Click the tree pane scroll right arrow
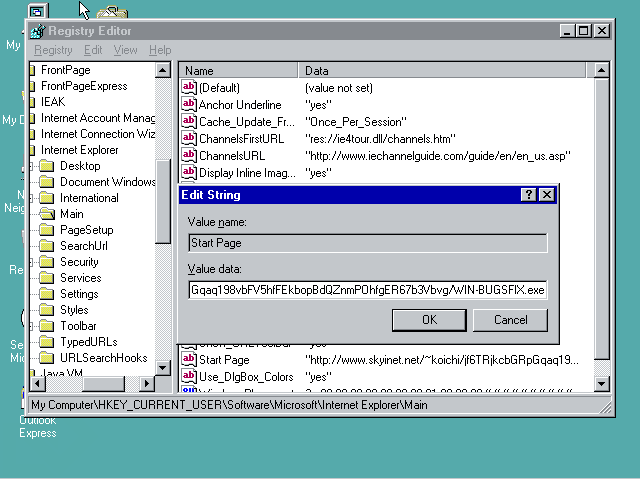640x480 pixels. (x=147, y=383)
